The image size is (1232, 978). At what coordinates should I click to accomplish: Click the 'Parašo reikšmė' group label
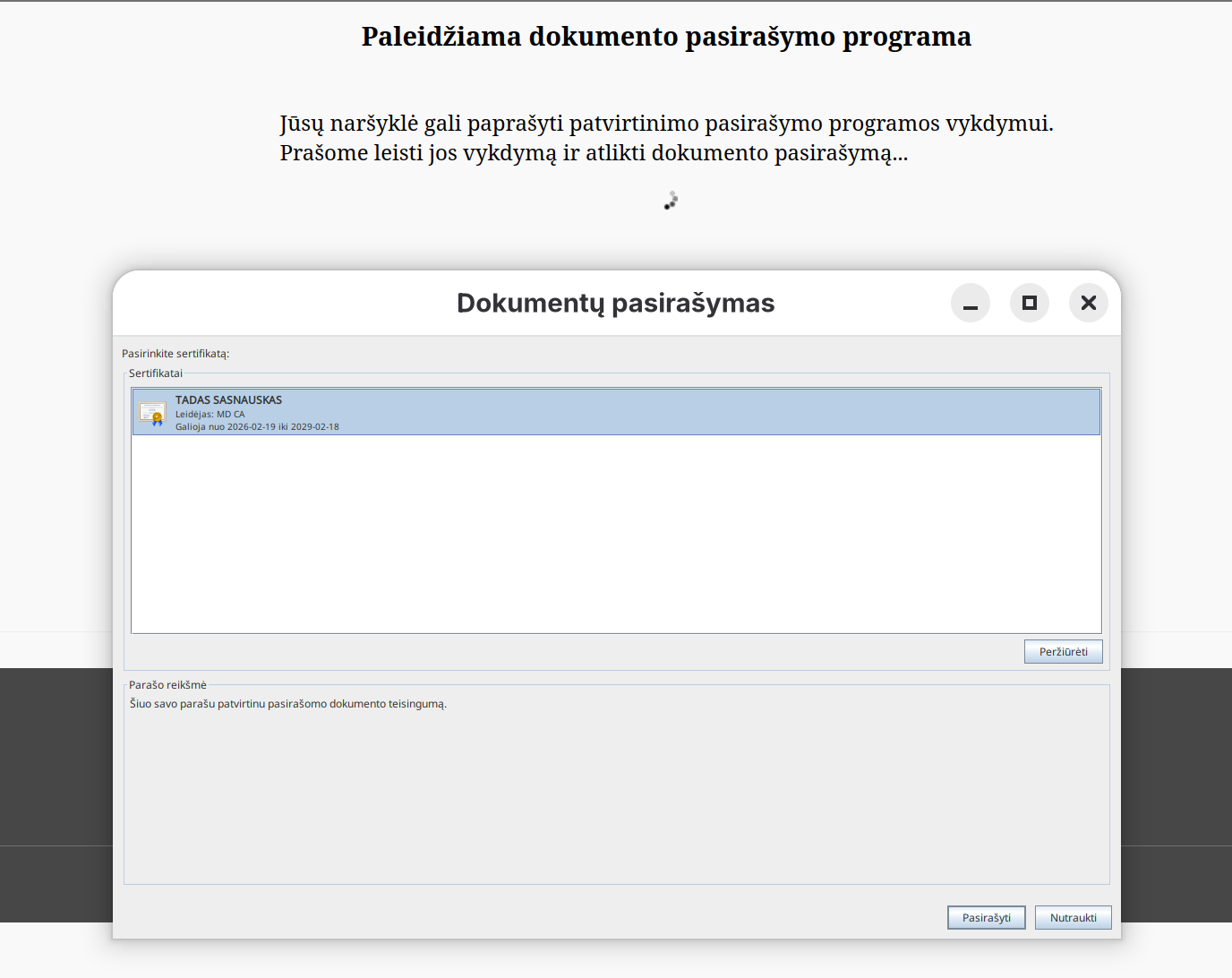point(167,685)
